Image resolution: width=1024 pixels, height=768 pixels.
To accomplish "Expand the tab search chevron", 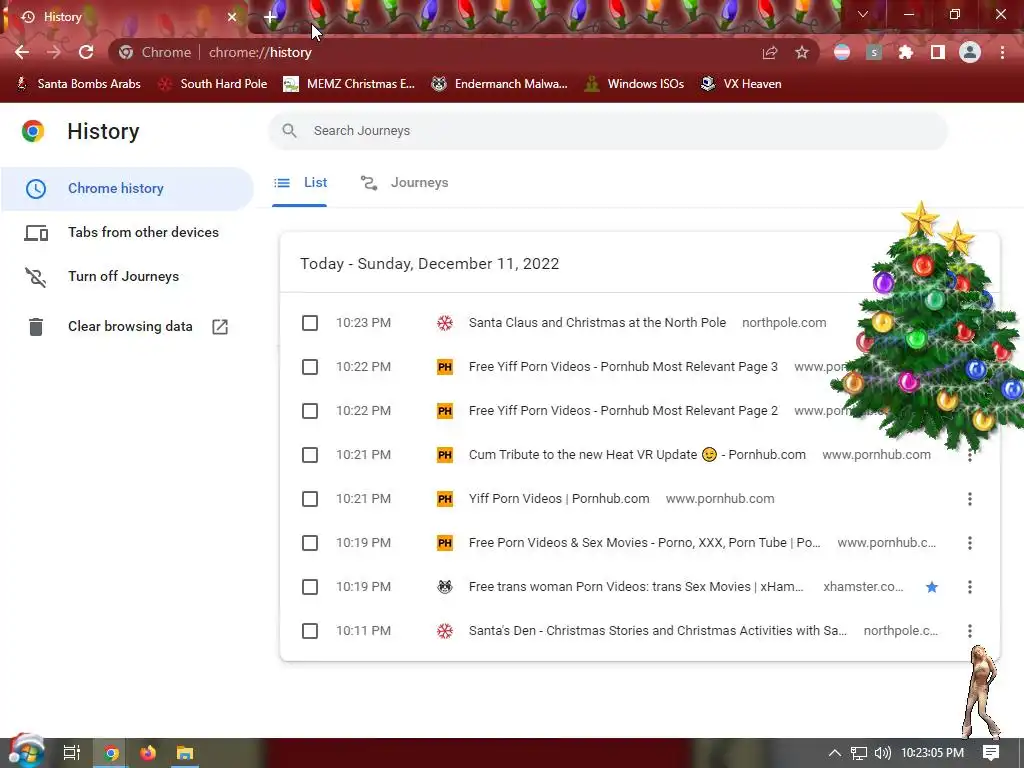I will (x=863, y=14).
